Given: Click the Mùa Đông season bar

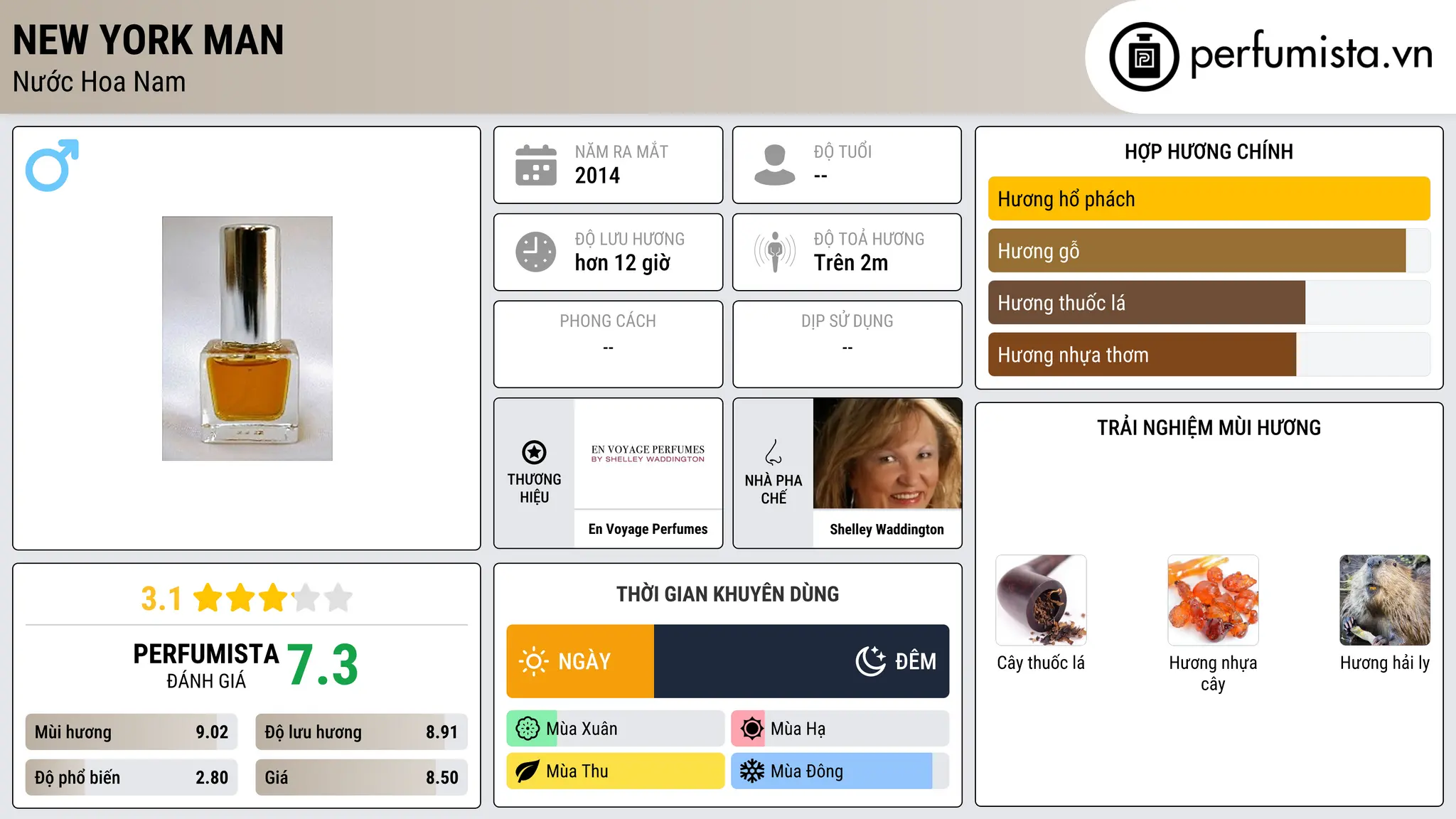Looking at the screenshot, I should coord(840,771).
